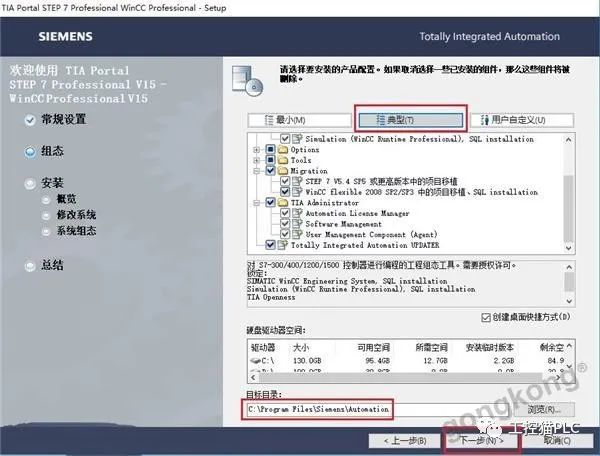
Task: Click the Migration folder icon
Action: (282, 171)
